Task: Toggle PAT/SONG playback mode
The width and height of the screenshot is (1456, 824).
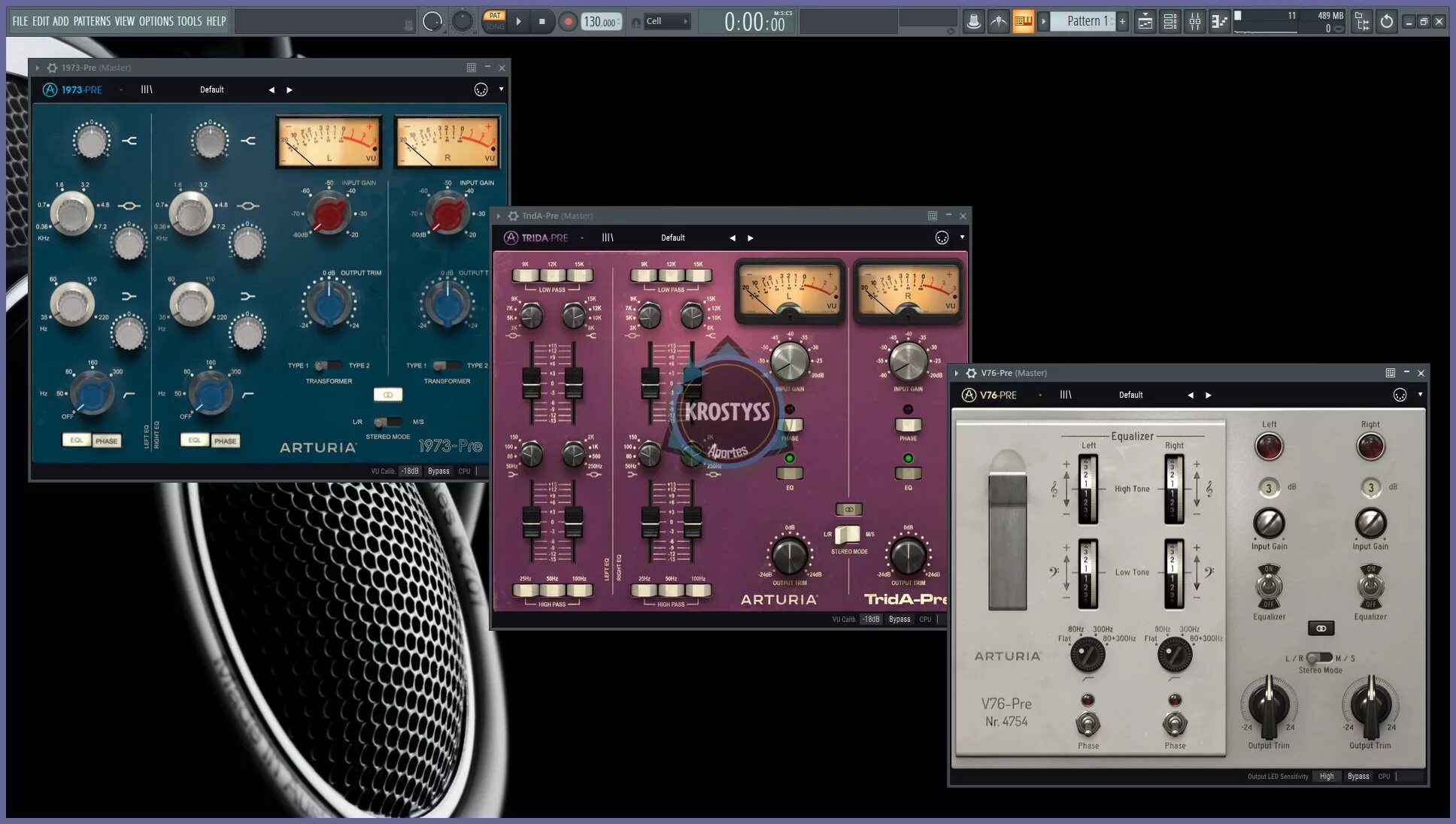Action: pos(494,20)
